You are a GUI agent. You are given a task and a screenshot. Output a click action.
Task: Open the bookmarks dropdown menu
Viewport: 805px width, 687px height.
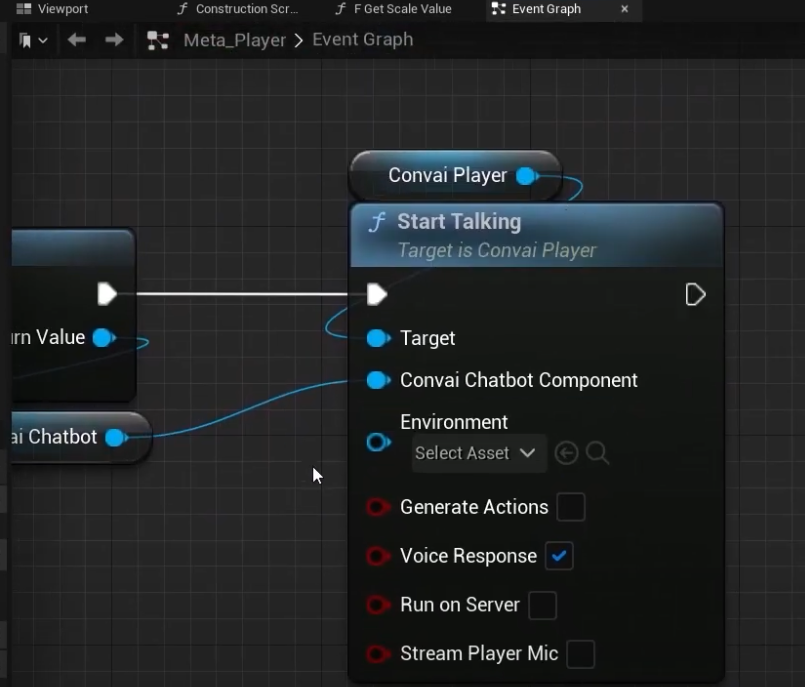pyautogui.click(x=33, y=40)
